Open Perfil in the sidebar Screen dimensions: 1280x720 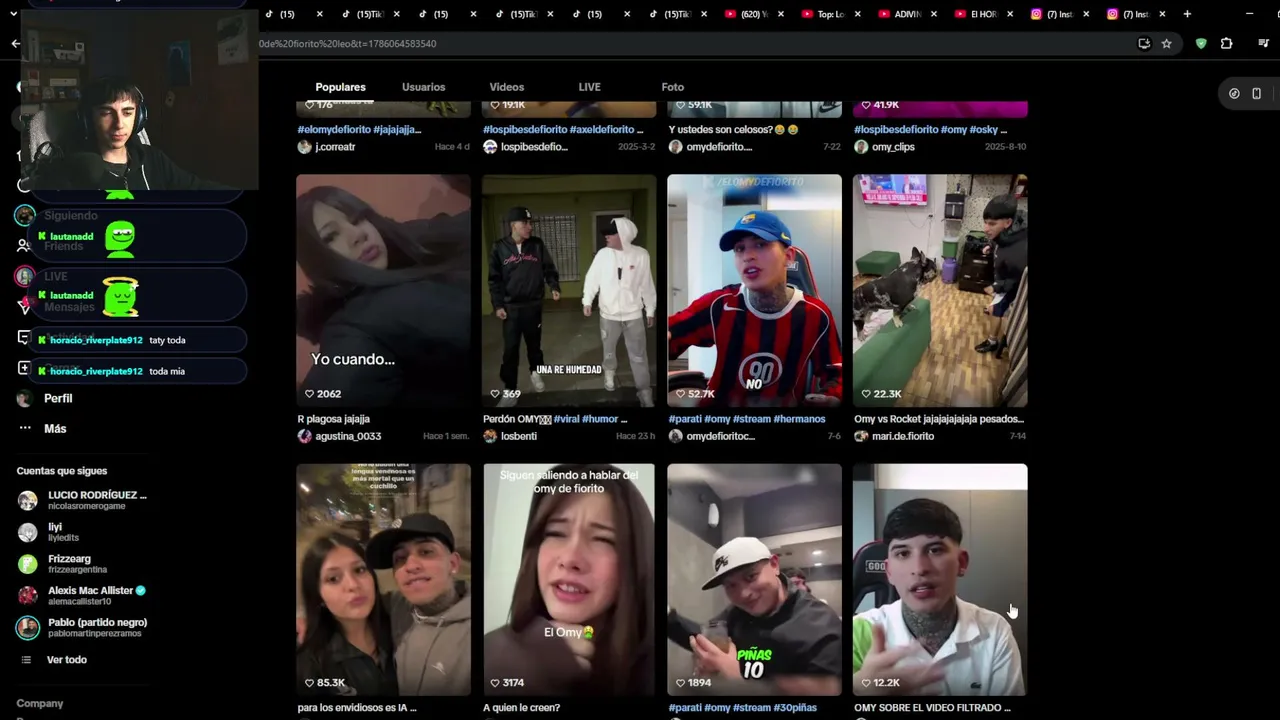(x=58, y=398)
